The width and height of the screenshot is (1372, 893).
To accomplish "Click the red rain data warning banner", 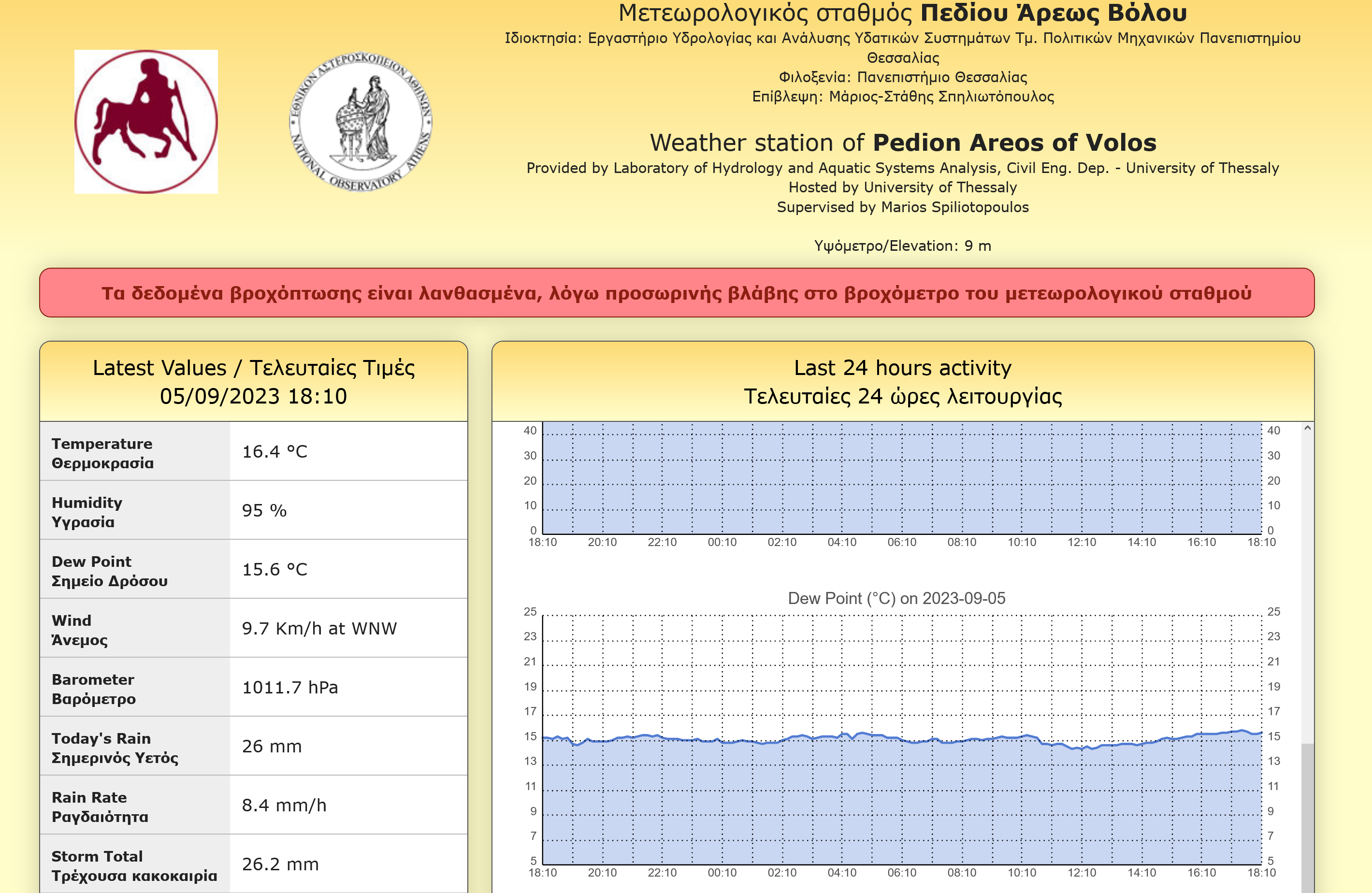I will [676, 293].
